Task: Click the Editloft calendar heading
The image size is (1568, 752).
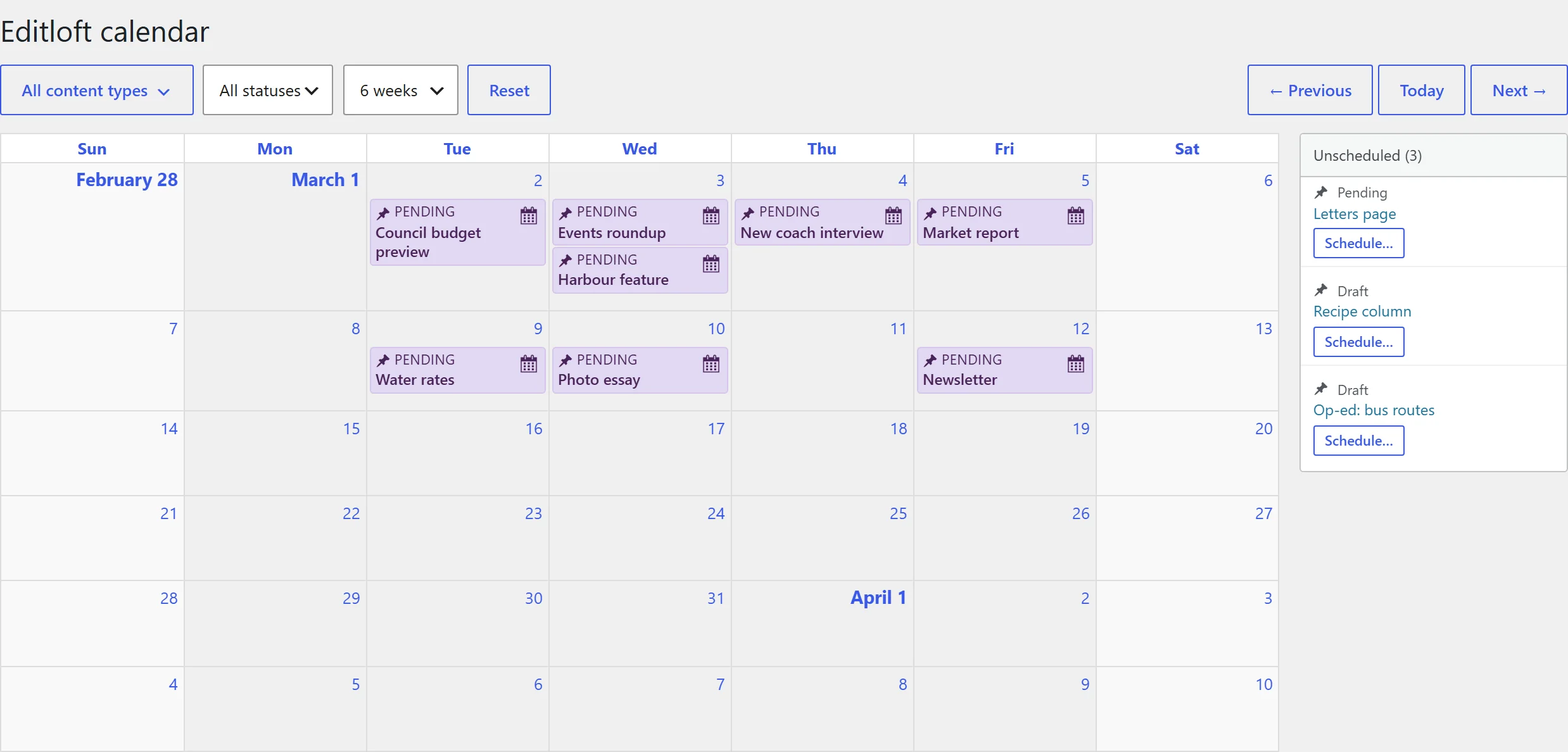Action: [x=104, y=32]
